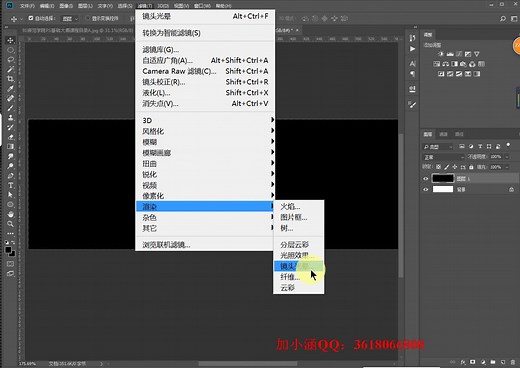Image resolution: width=520 pixels, height=368 pixels.
Task: Change screen mode icon at toolbox bottom
Action: coord(11,274)
